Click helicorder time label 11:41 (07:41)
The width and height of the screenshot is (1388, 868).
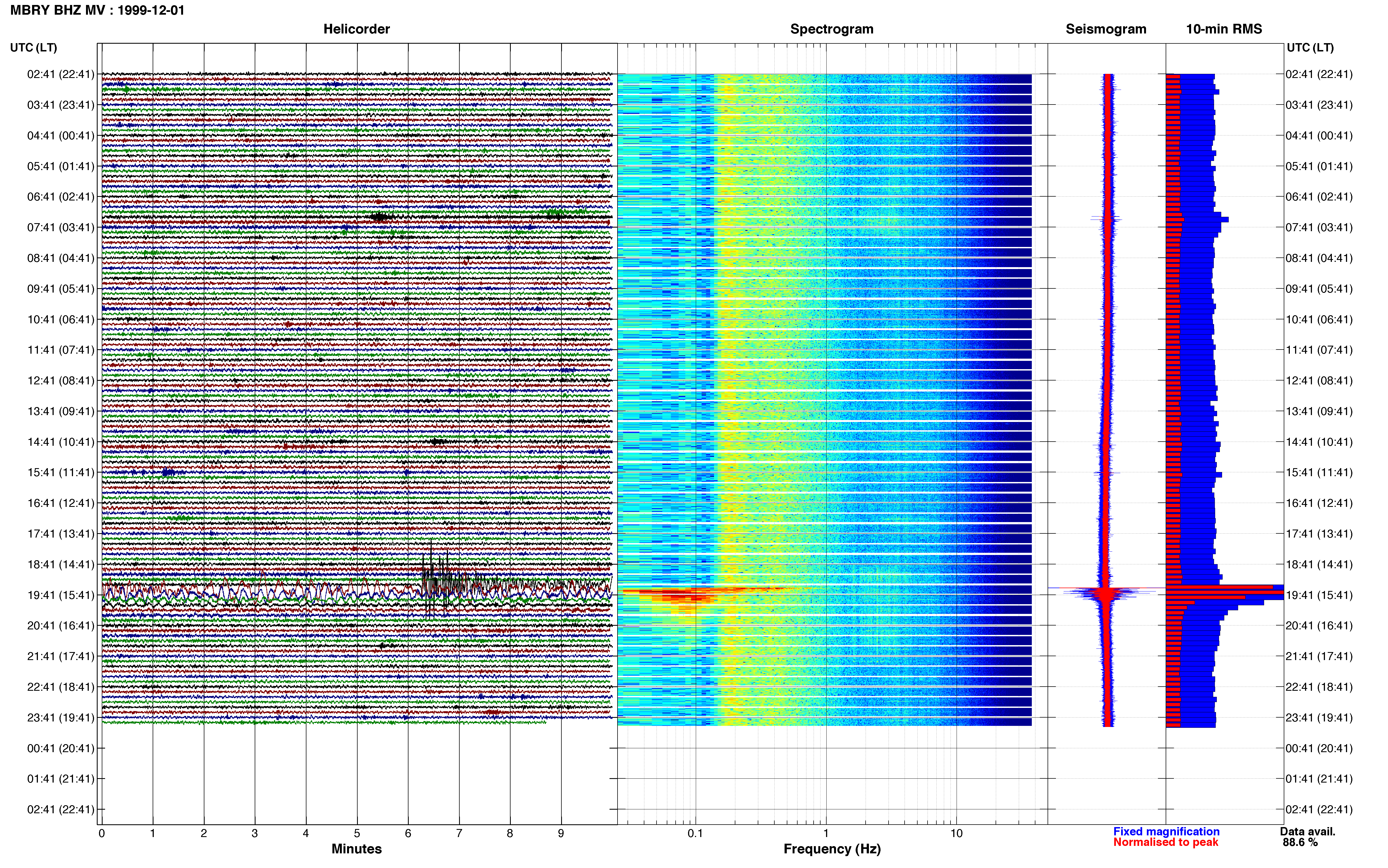pyautogui.click(x=60, y=350)
